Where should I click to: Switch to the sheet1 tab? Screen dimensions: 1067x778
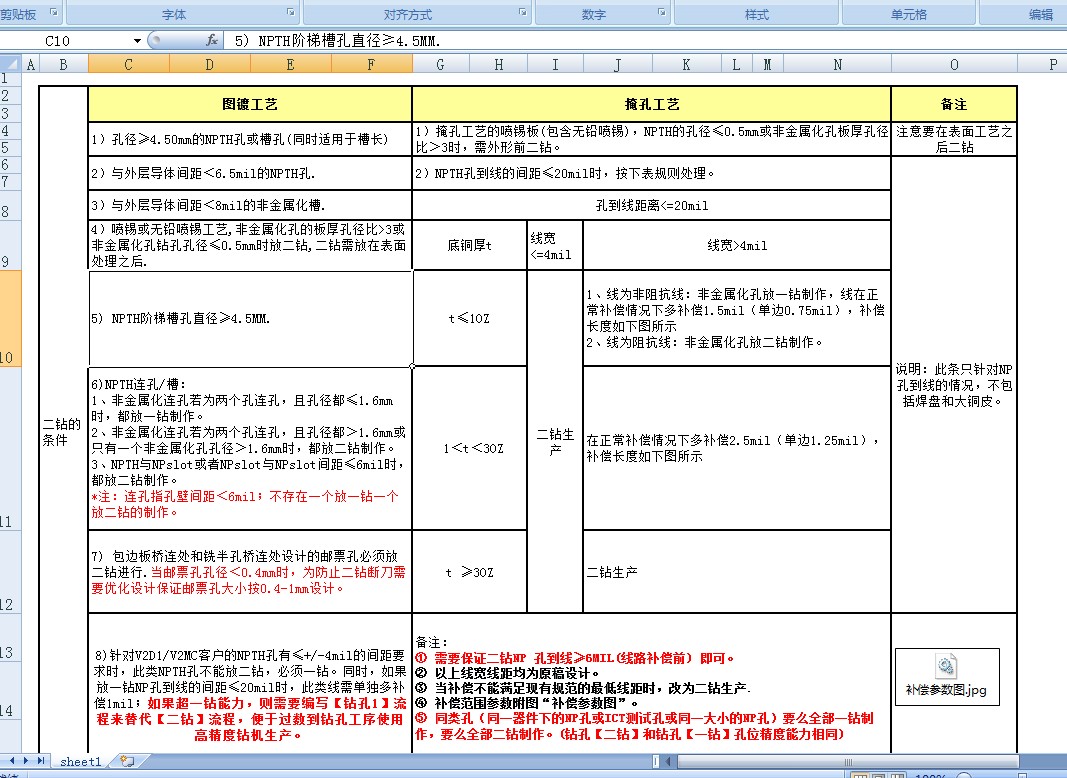81,762
